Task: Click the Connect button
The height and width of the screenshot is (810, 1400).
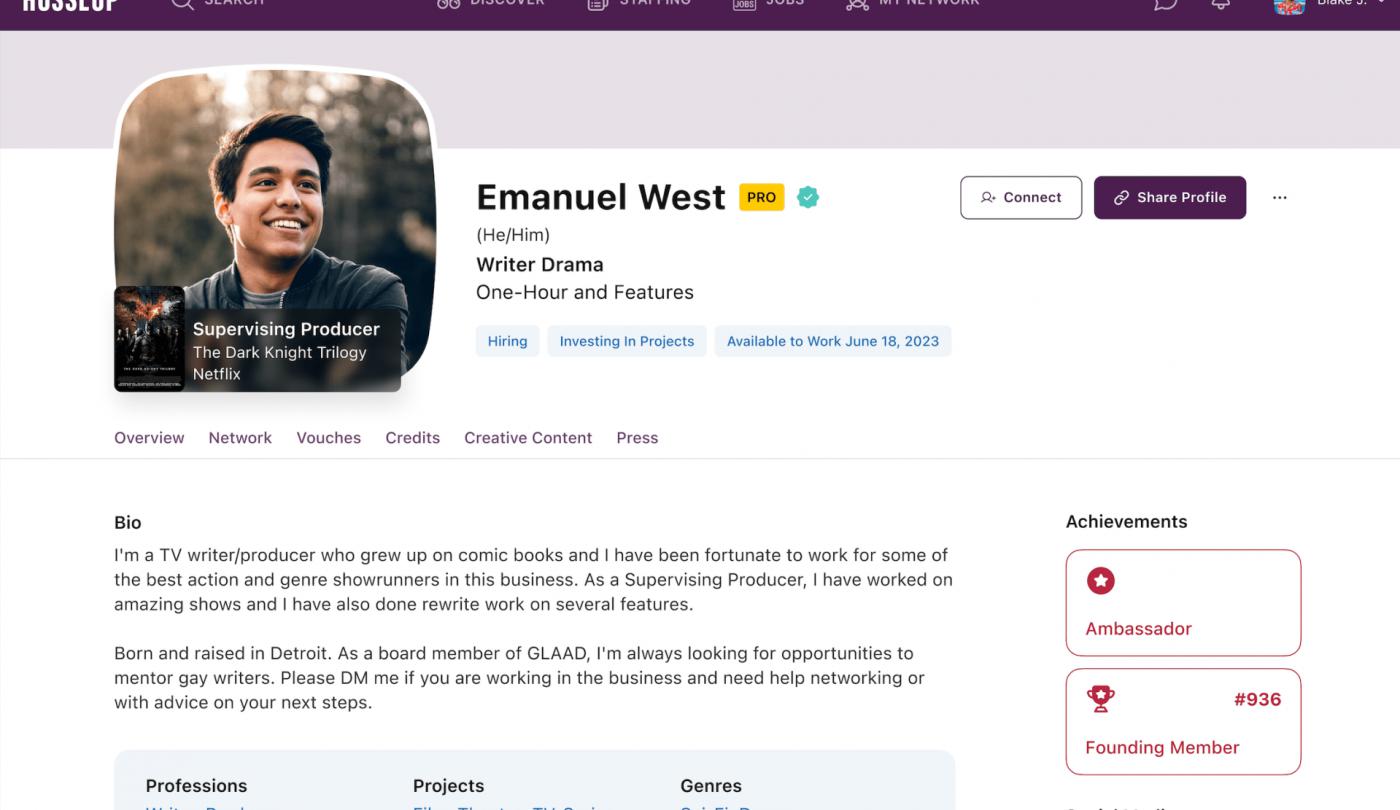Action: click(x=1021, y=198)
